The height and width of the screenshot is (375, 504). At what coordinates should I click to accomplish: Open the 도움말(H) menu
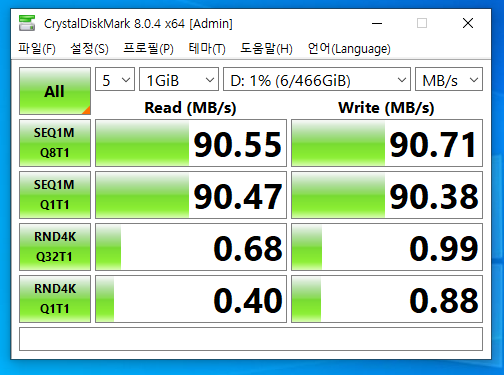(266, 49)
